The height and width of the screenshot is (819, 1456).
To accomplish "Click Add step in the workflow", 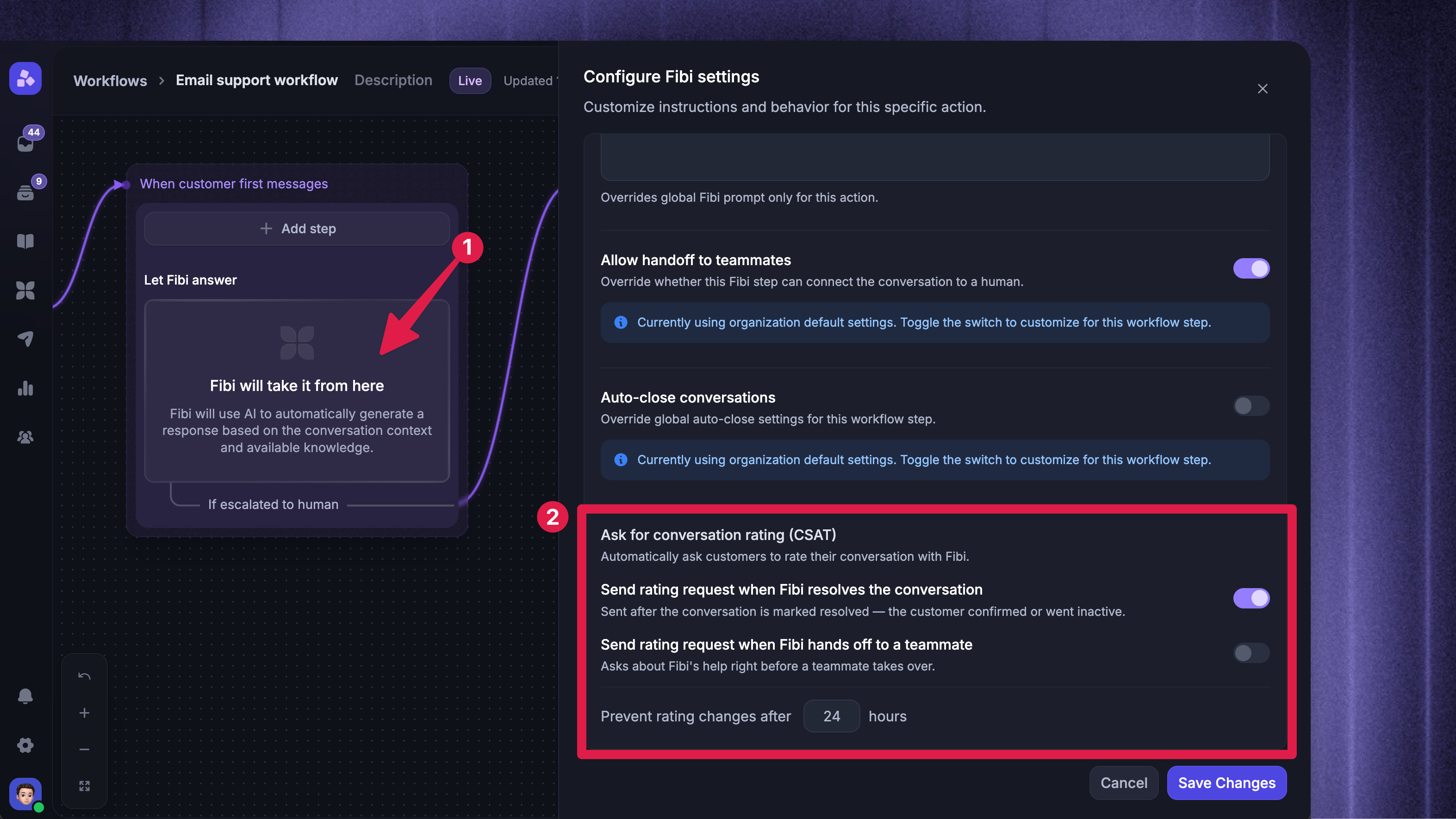I will (297, 228).
